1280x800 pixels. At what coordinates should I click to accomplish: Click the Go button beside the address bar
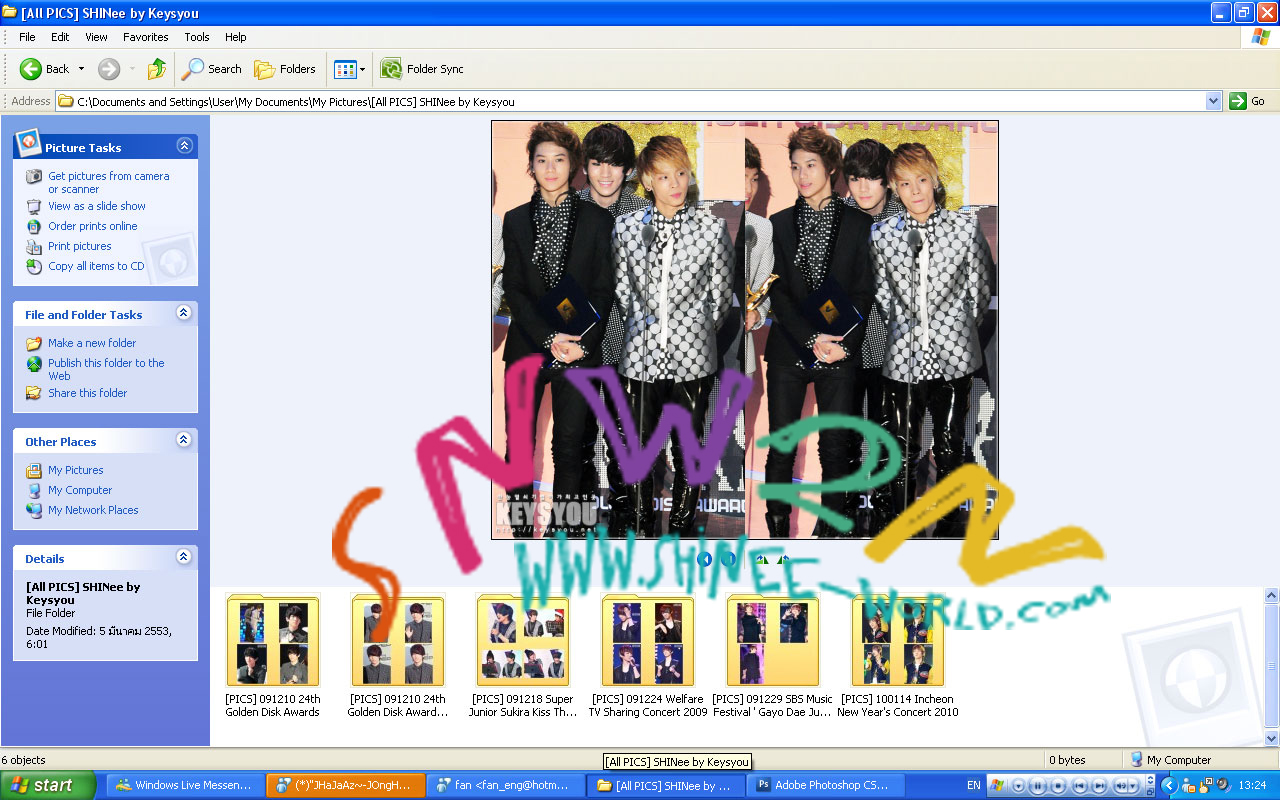click(1248, 101)
